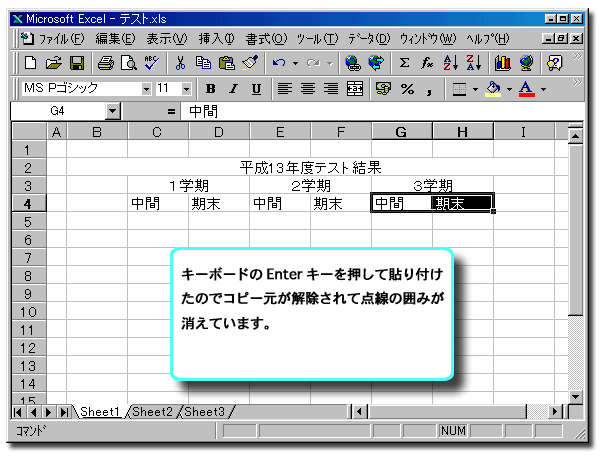Viewport: 600px width, 456px height.
Task: Select the Format Painter brush icon
Action: pos(250,63)
